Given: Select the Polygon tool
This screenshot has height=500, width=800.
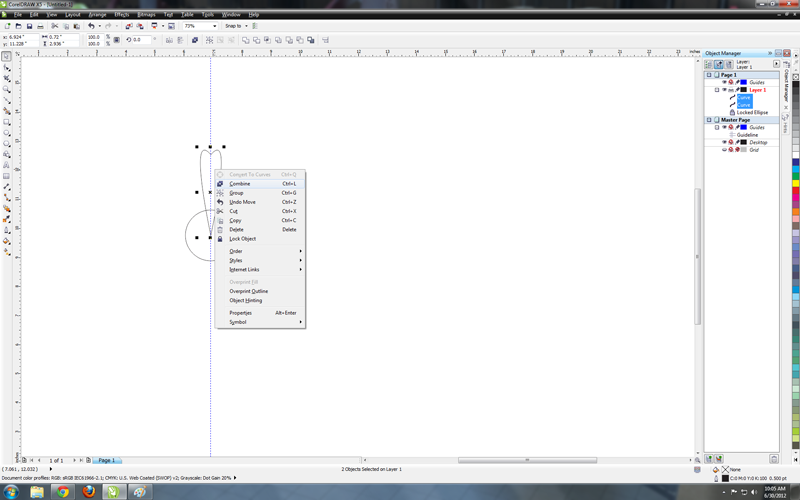Looking at the screenshot, I should click(7, 144).
